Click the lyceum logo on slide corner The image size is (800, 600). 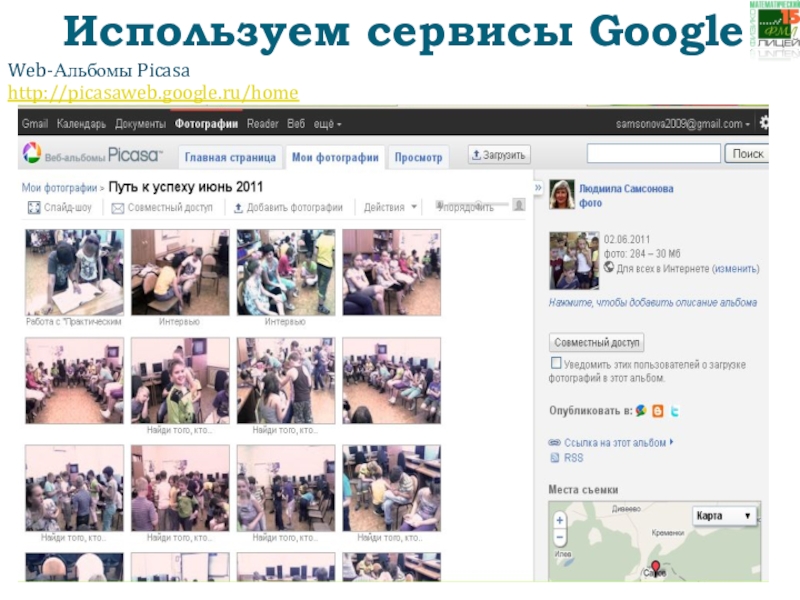774,29
